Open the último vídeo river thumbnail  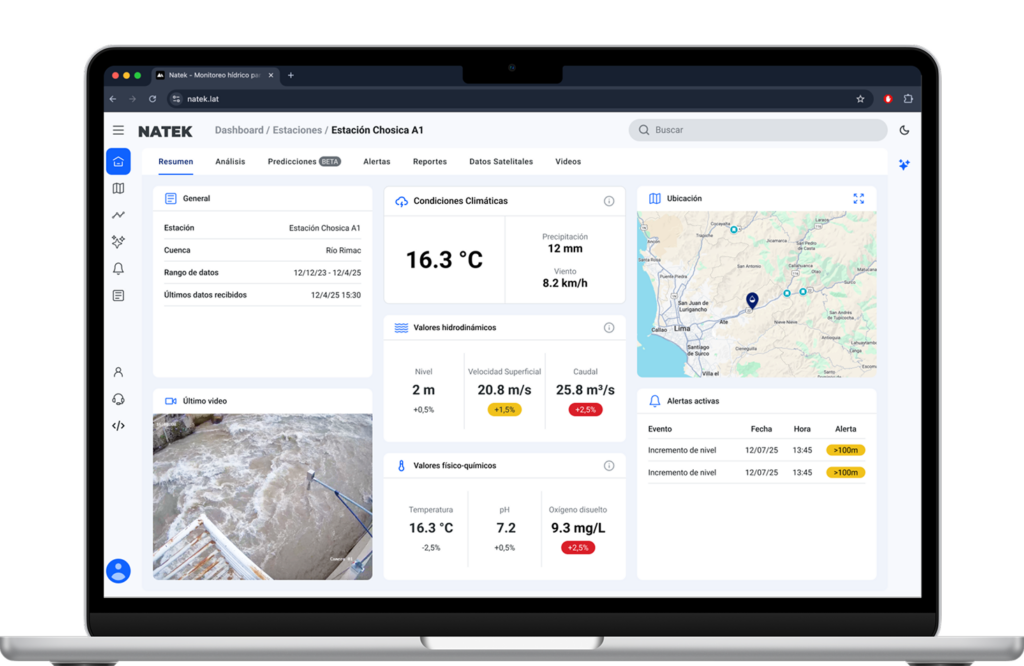262,496
